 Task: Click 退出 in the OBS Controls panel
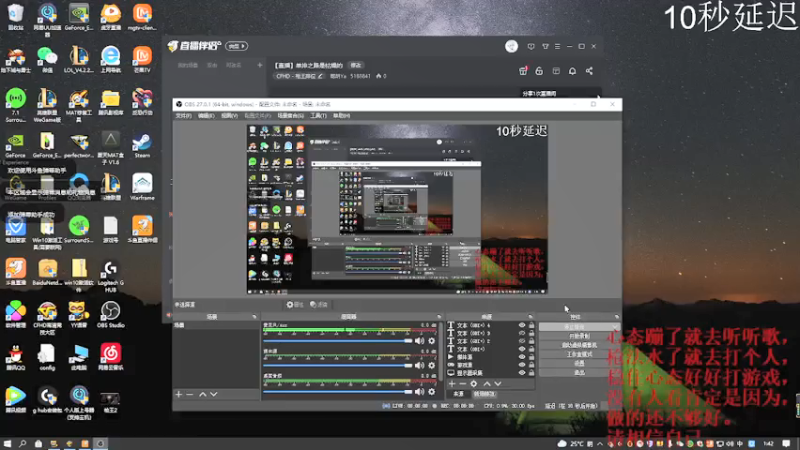coord(579,373)
